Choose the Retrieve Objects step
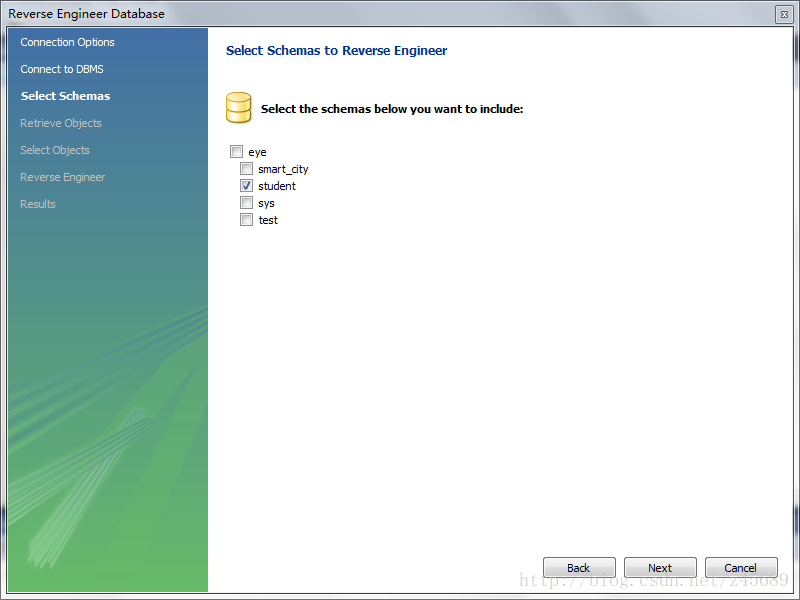This screenshot has height=600, width=800. 61,123
